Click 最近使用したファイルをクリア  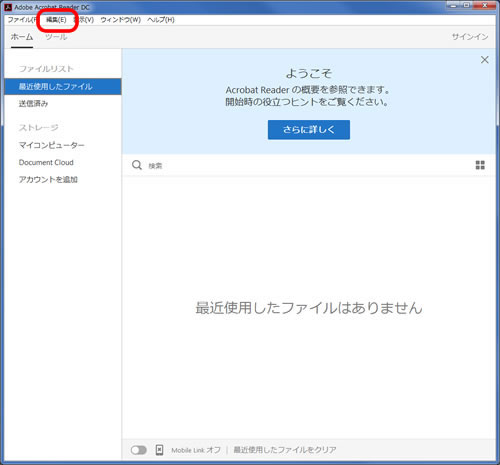coord(285,450)
